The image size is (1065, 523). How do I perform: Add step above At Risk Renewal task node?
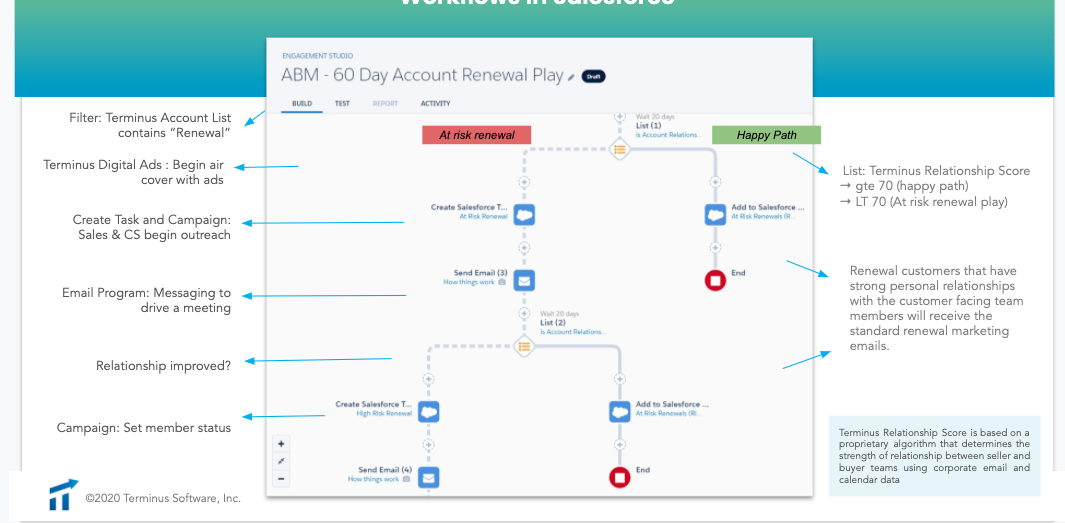click(x=524, y=182)
